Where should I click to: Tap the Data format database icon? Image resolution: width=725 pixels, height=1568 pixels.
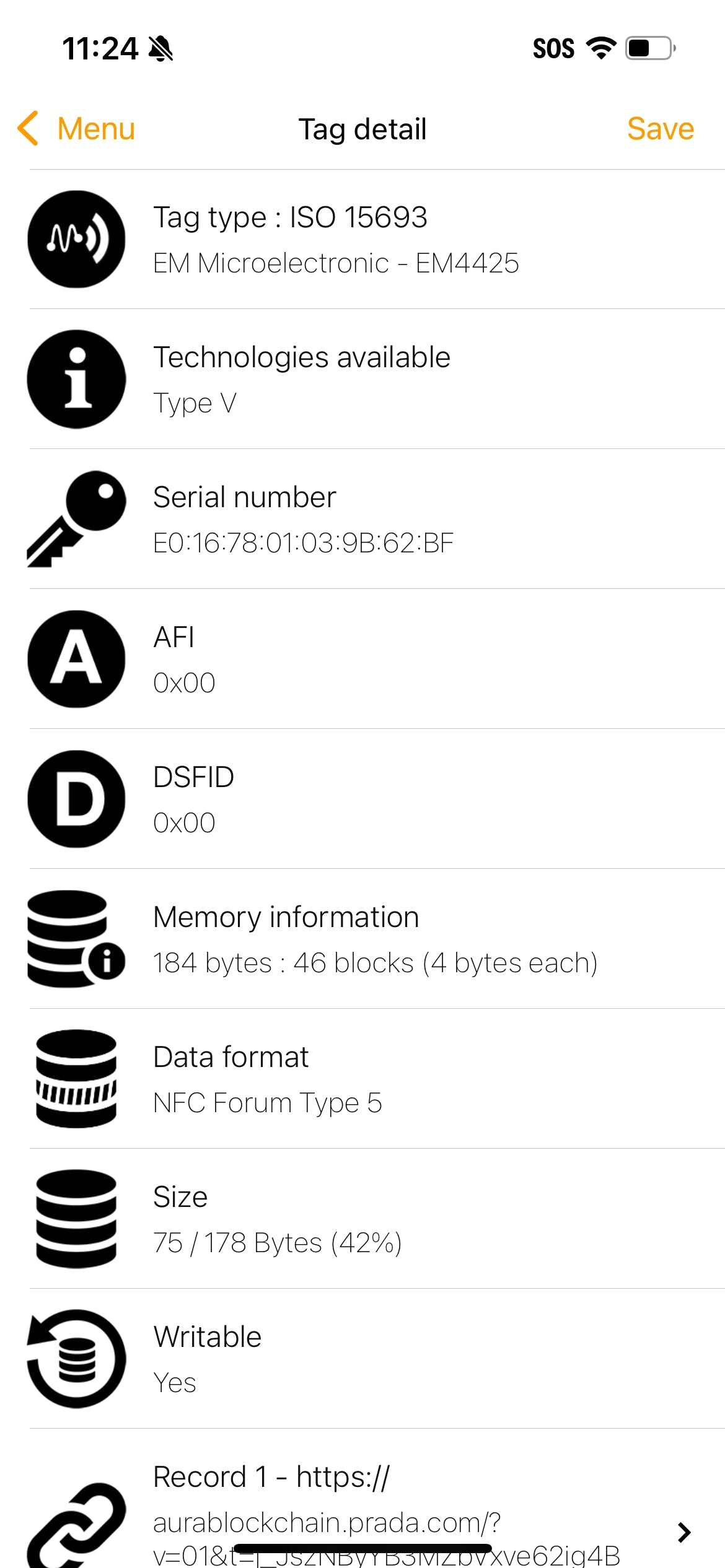tap(76, 1079)
